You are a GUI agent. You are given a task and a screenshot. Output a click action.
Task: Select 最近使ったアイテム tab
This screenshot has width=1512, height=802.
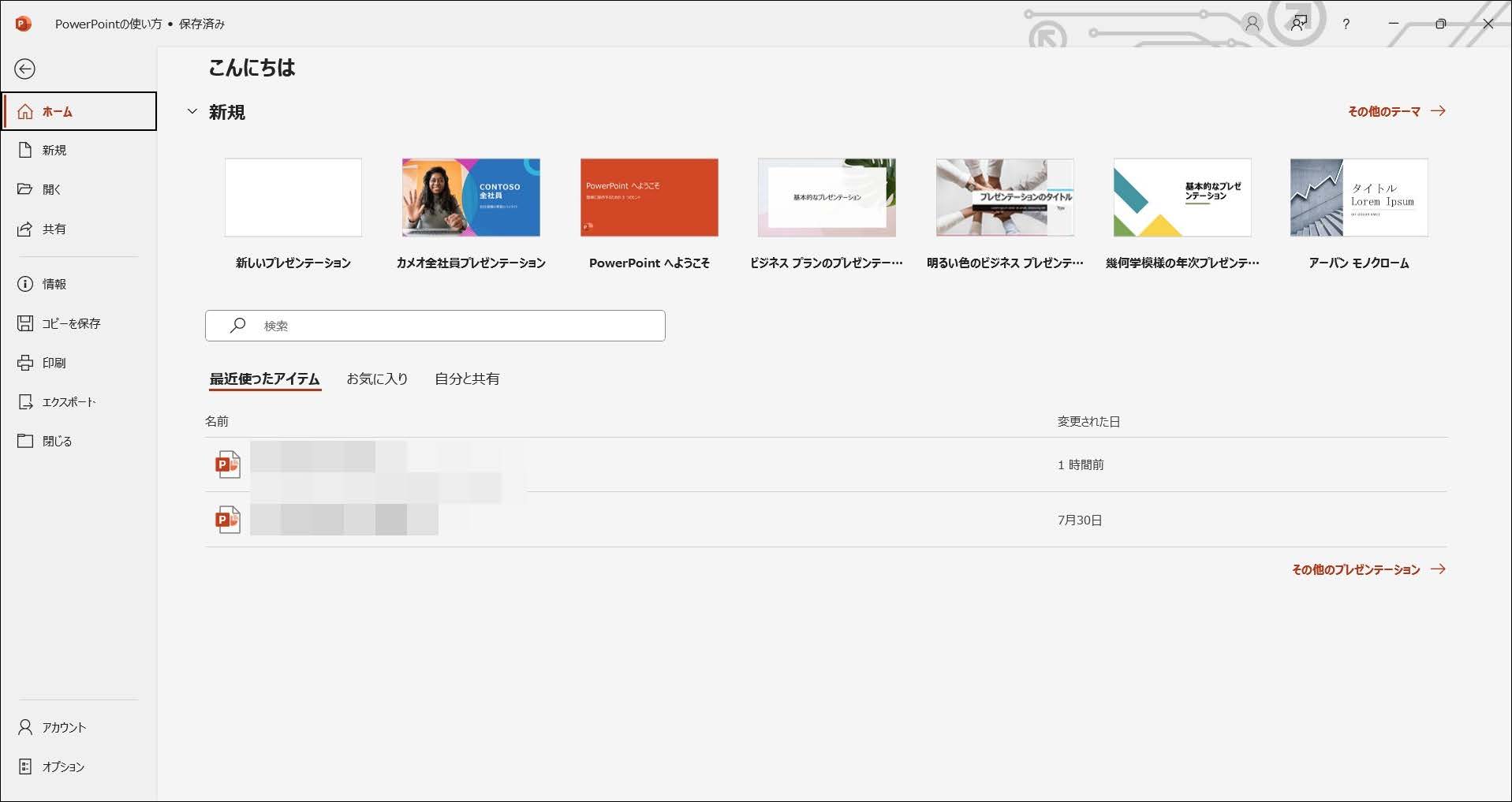pyautogui.click(x=264, y=379)
